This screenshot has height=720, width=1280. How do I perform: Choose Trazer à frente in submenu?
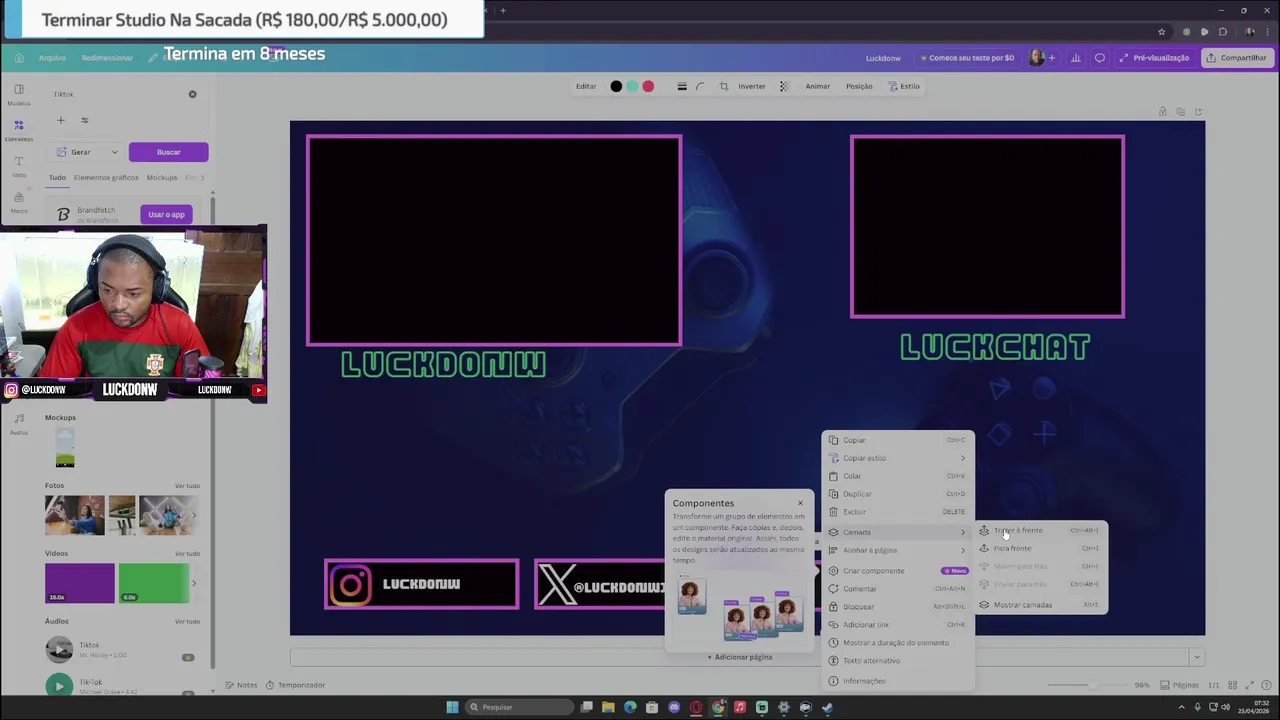pos(1041,530)
